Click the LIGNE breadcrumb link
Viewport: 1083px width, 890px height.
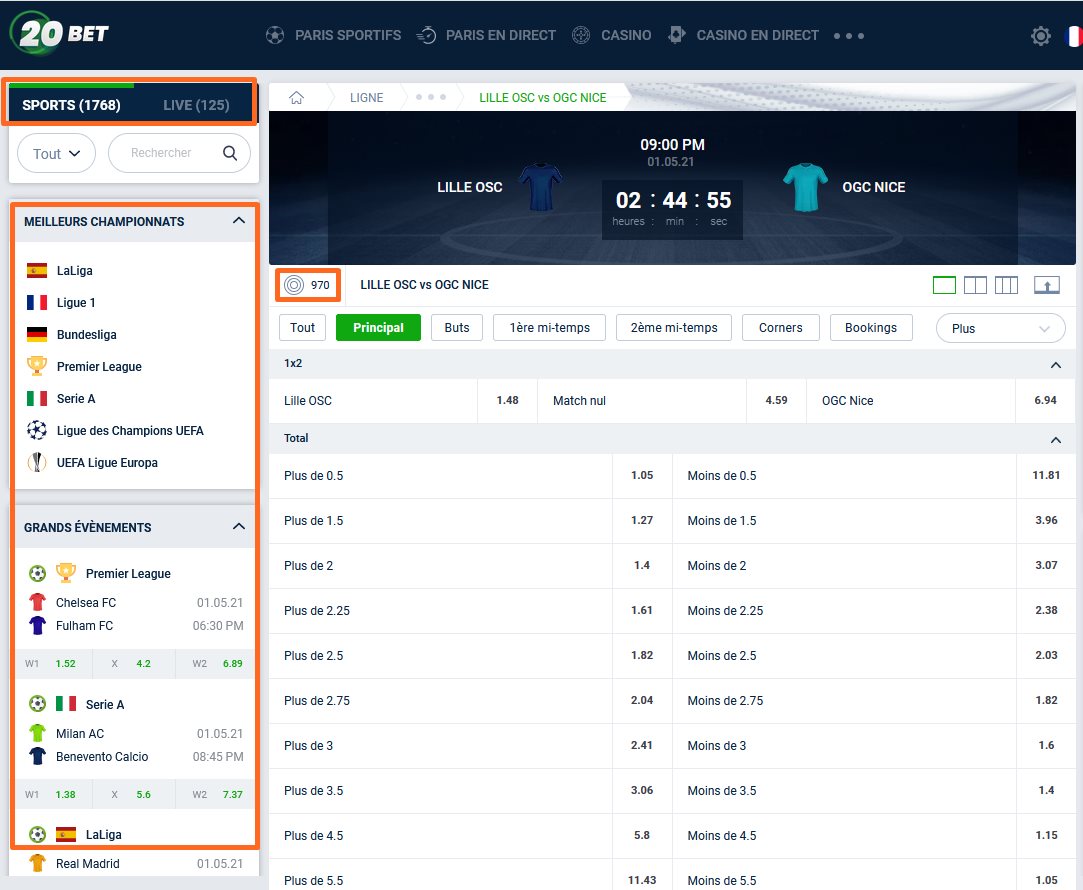[366, 97]
